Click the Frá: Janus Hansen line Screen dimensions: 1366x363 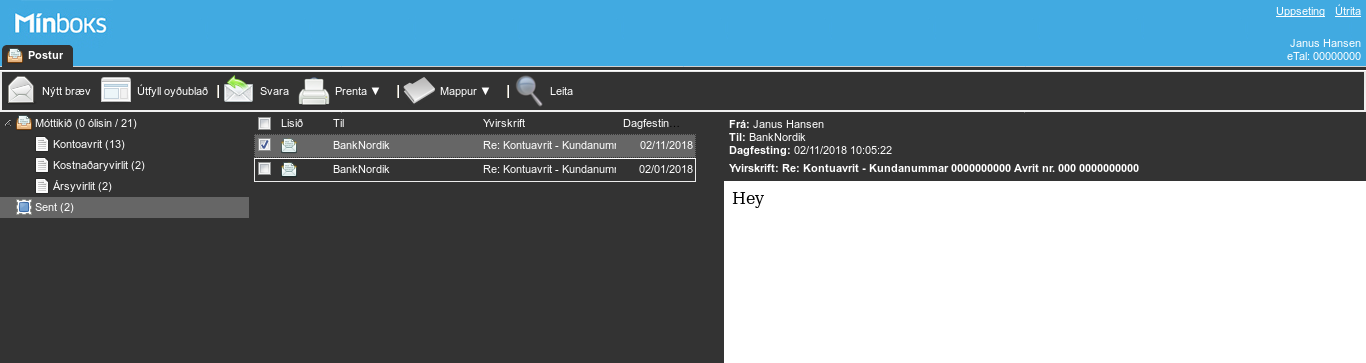[777, 124]
